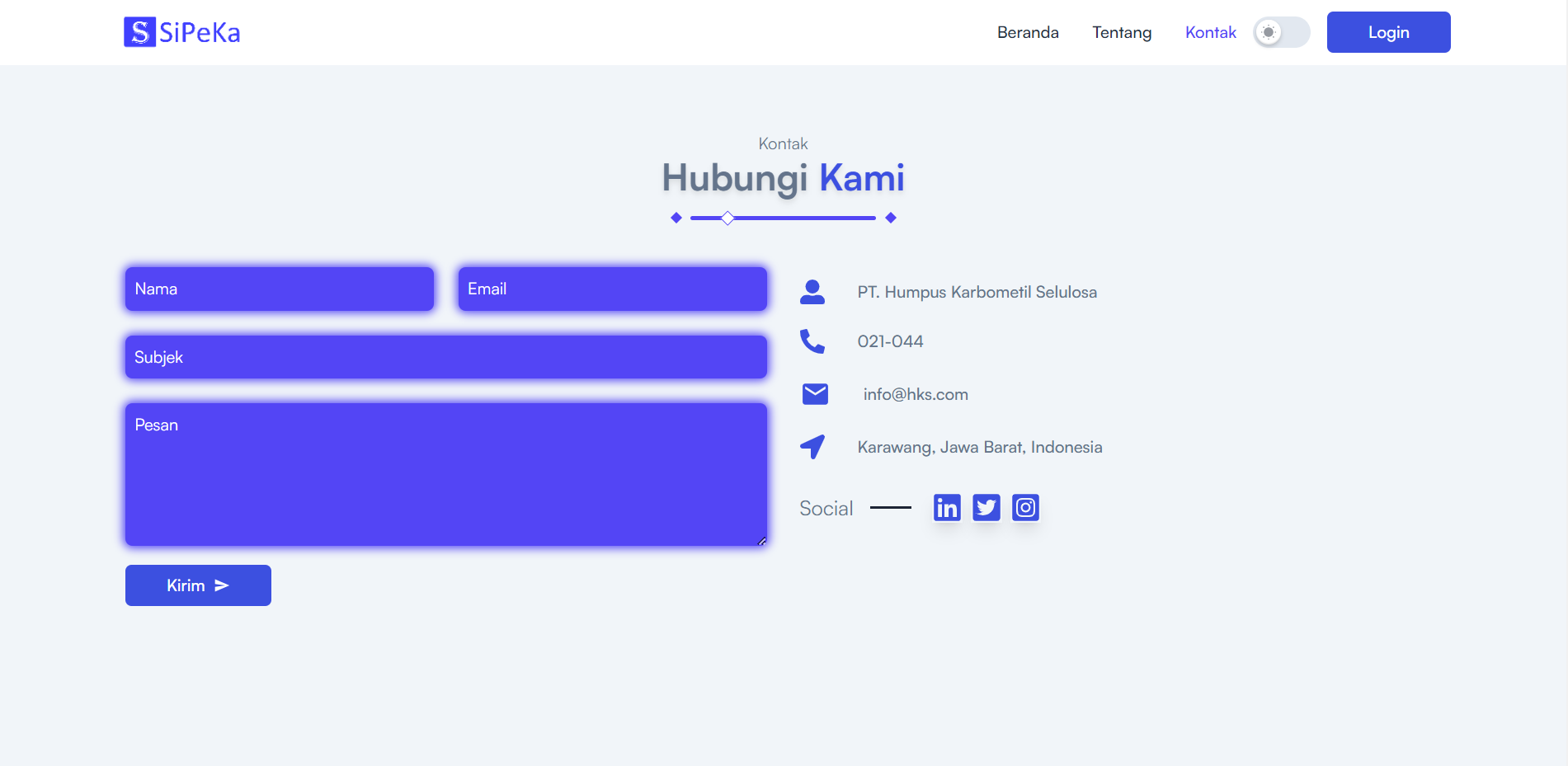Open the Beranda page
This screenshot has width=1568, height=766.
click(1028, 32)
